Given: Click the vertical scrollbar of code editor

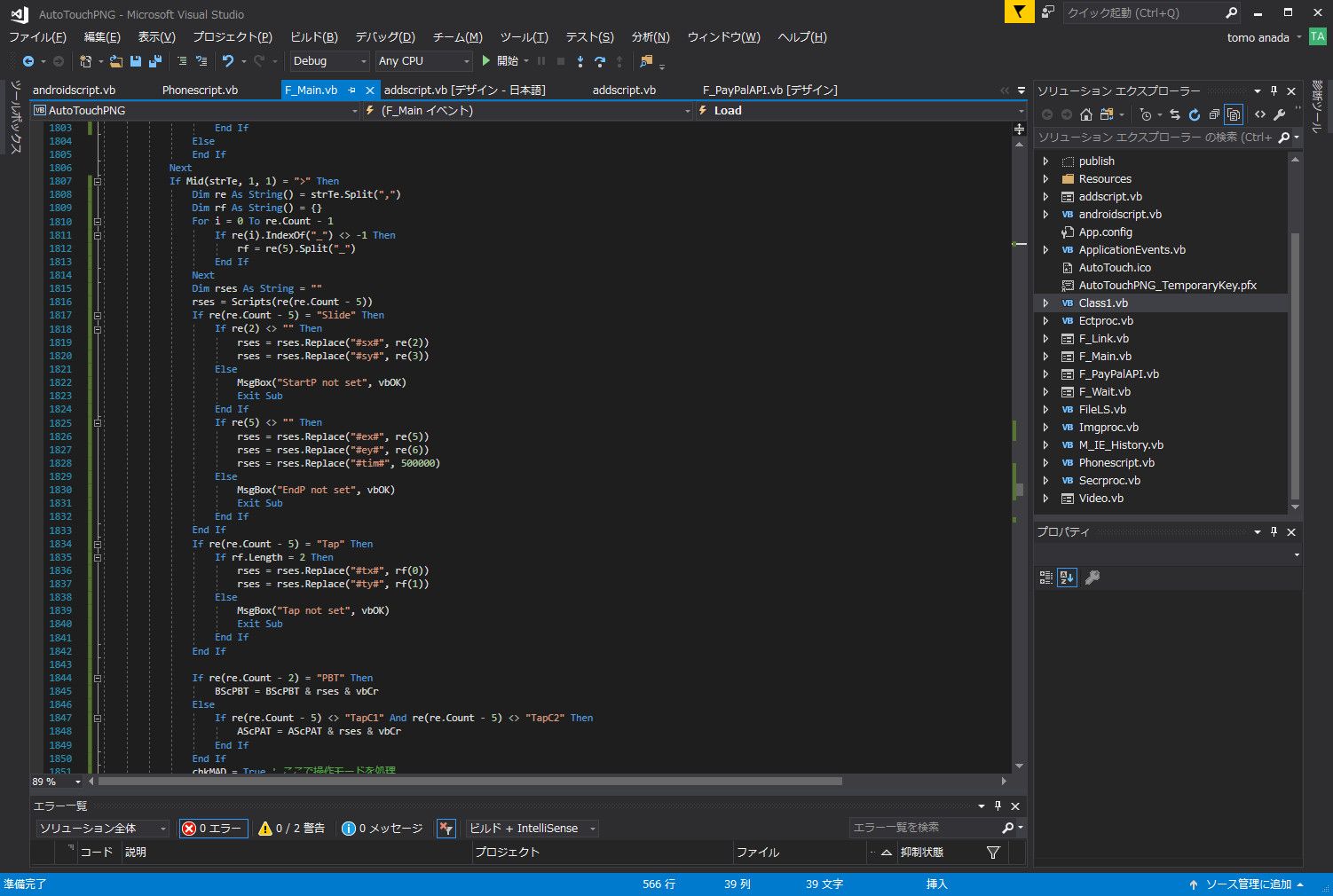Looking at the screenshot, I should (x=1019, y=490).
